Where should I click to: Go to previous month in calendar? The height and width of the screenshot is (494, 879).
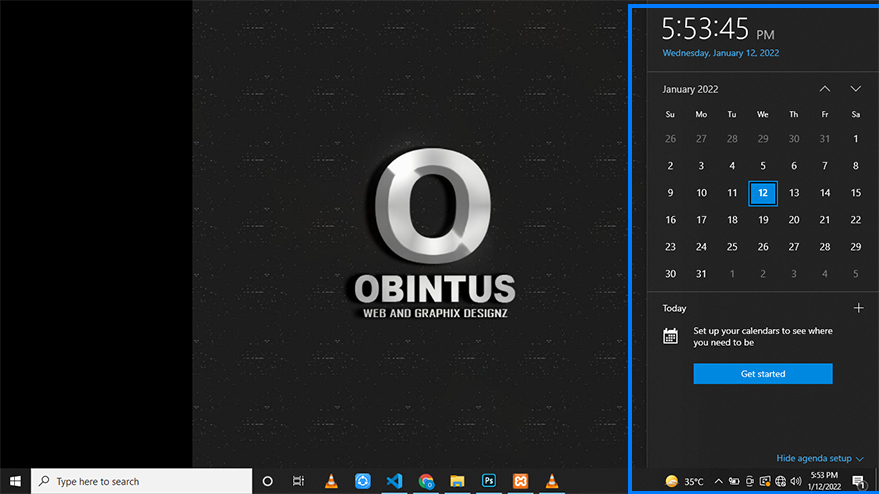(825, 89)
